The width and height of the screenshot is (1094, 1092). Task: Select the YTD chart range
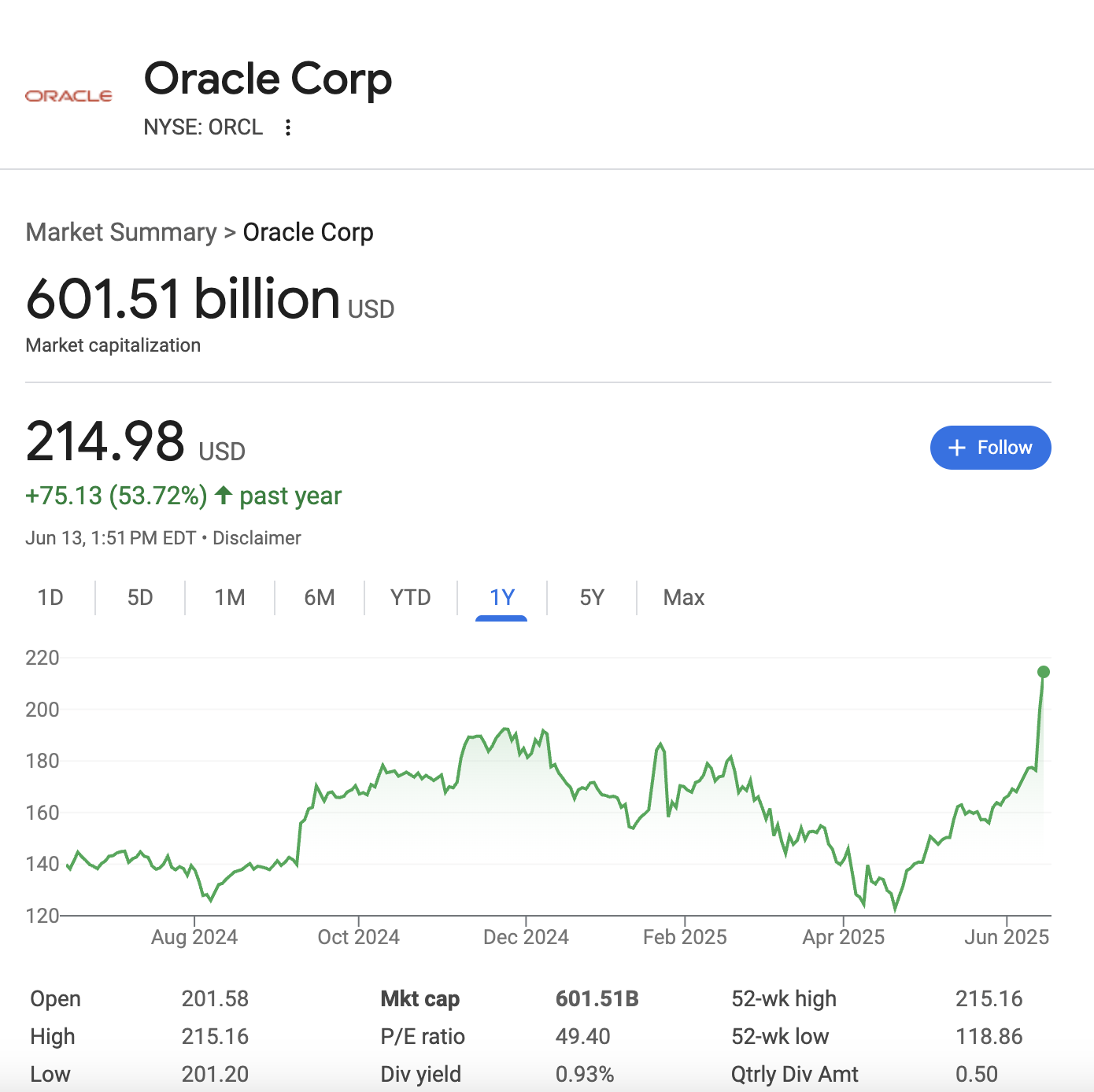pyautogui.click(x=409, y=597)
